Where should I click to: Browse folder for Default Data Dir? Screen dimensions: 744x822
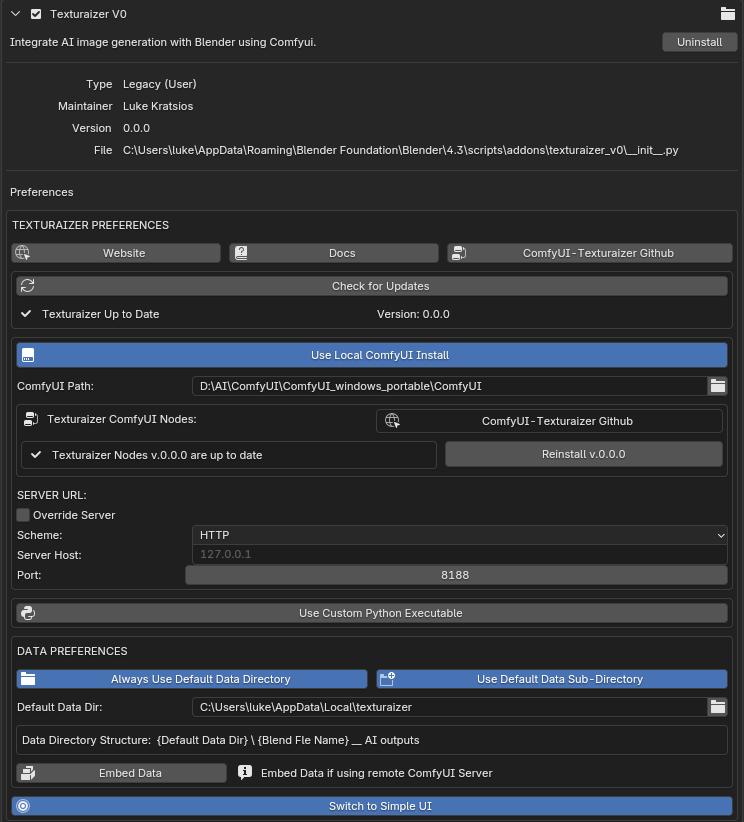[718, 707]
